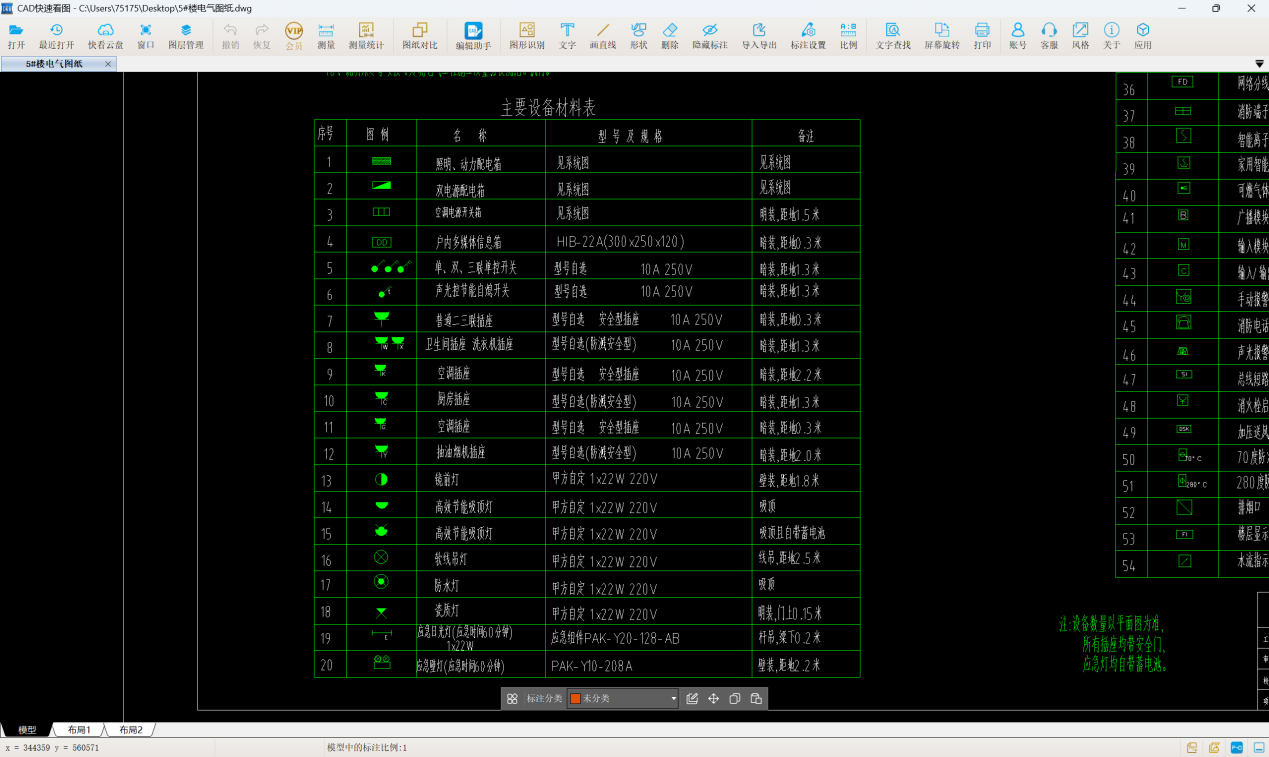Image resolution: width=1269 pixels, height=757 pixels.
Task: Open the 编辑助手 edit assistant
Action: tap(473, 36)
